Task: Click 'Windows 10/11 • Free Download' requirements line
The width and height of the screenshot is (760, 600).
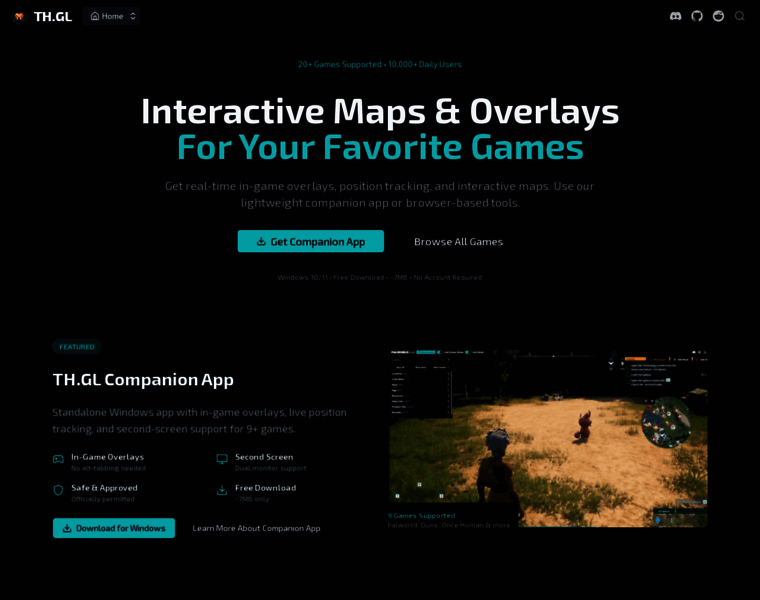Action: [380, 278]
